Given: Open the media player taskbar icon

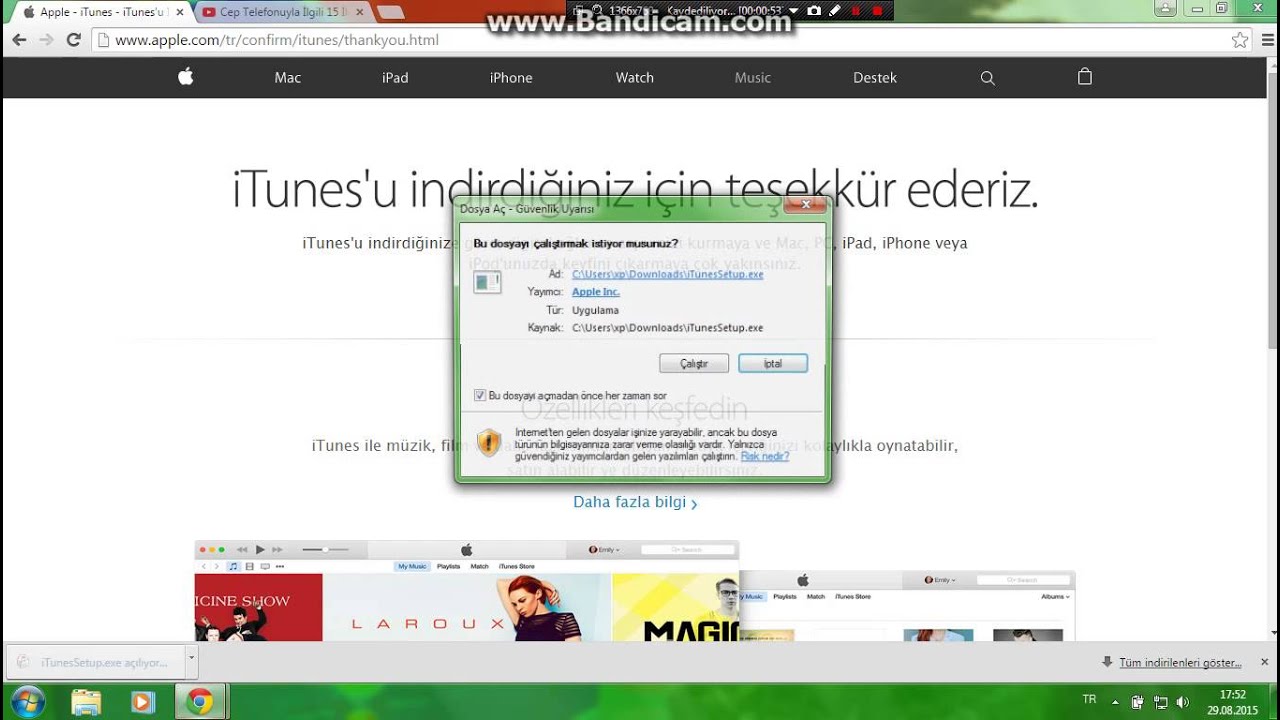Looking at the screenshot, I should point(142,702).
